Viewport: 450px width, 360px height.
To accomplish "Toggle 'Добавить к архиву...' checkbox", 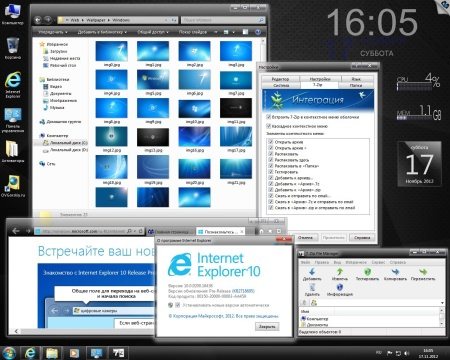I will click(x=271, y=178).
